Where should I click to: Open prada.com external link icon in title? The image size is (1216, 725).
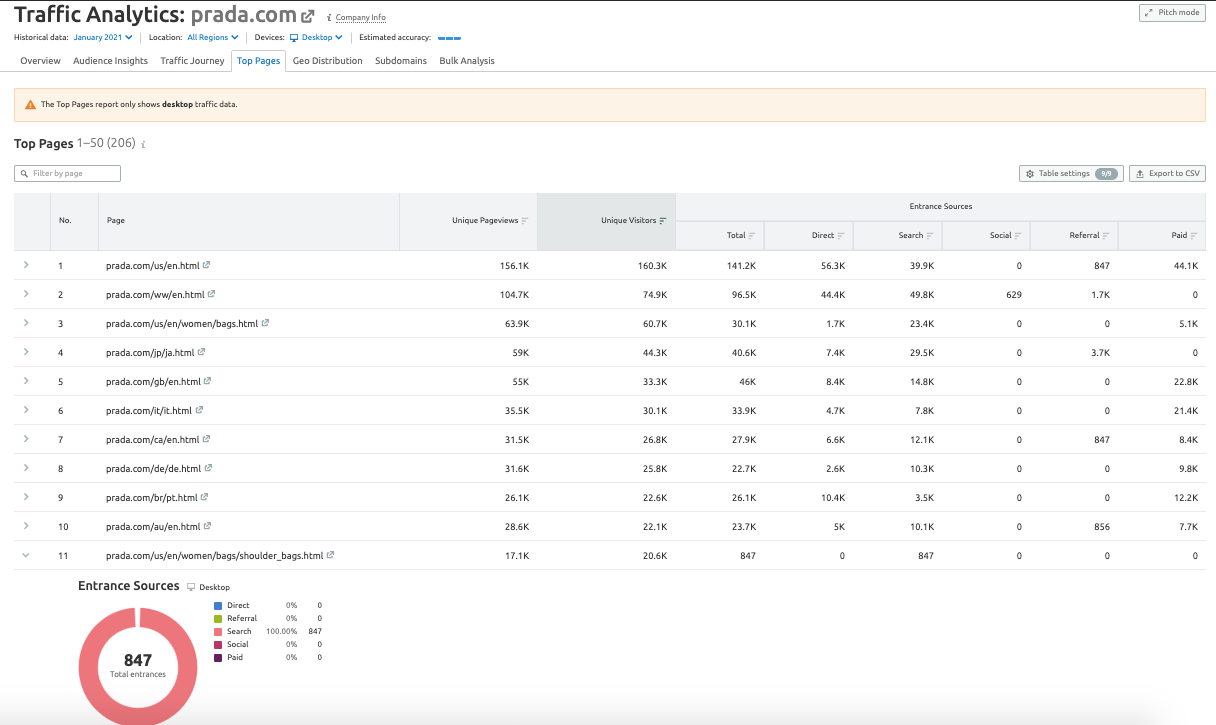coord(308,16)
